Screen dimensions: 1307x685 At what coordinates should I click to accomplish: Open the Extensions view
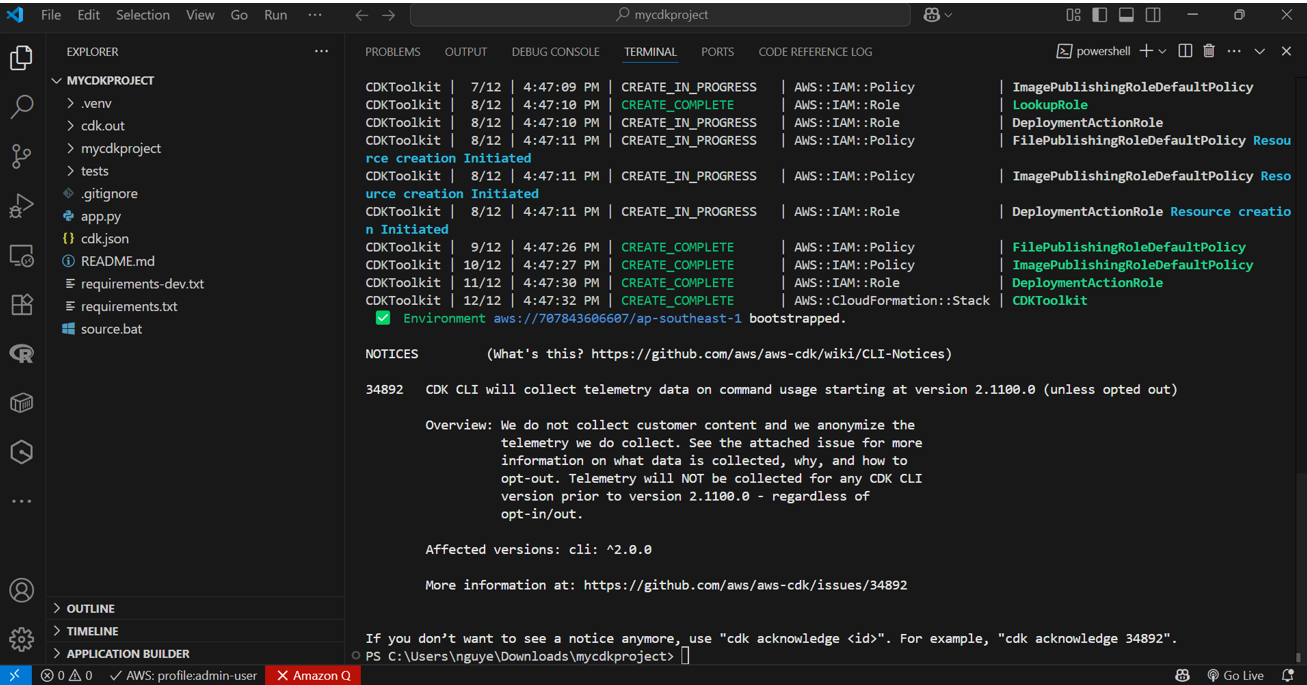pos(21,305)
